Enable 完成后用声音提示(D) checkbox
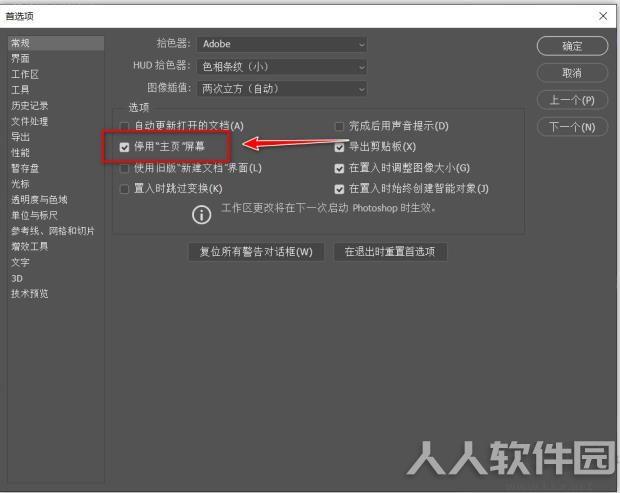620x493 pixels. point(339,127)
